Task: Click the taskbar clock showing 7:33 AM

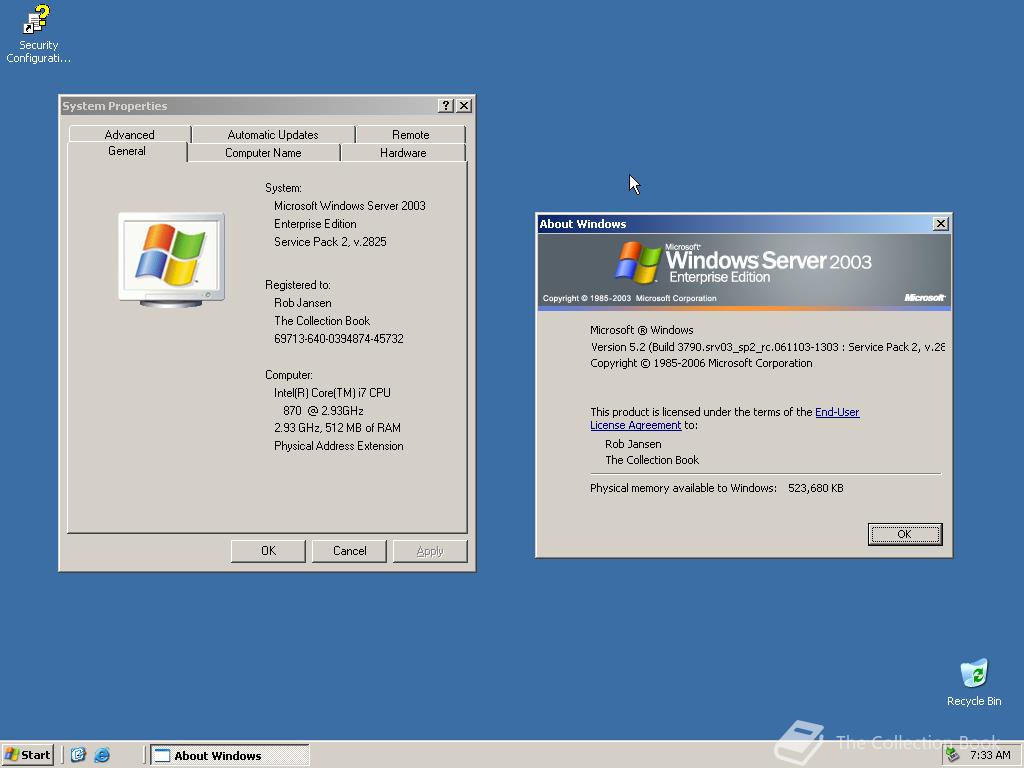Action: point(990,755)
